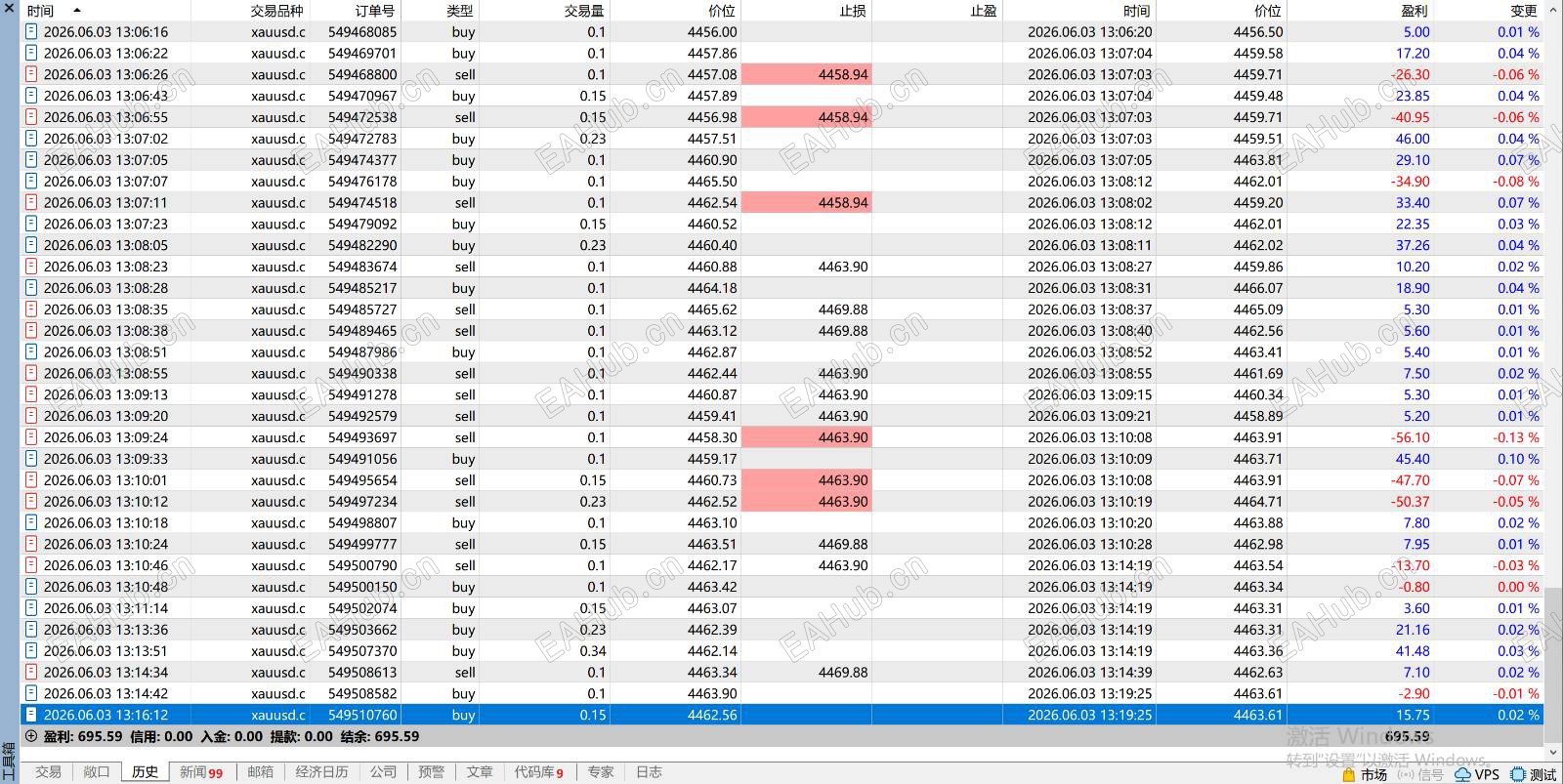
Task: Click the order icon for order 549468085
Action: [x=30, y=31]
